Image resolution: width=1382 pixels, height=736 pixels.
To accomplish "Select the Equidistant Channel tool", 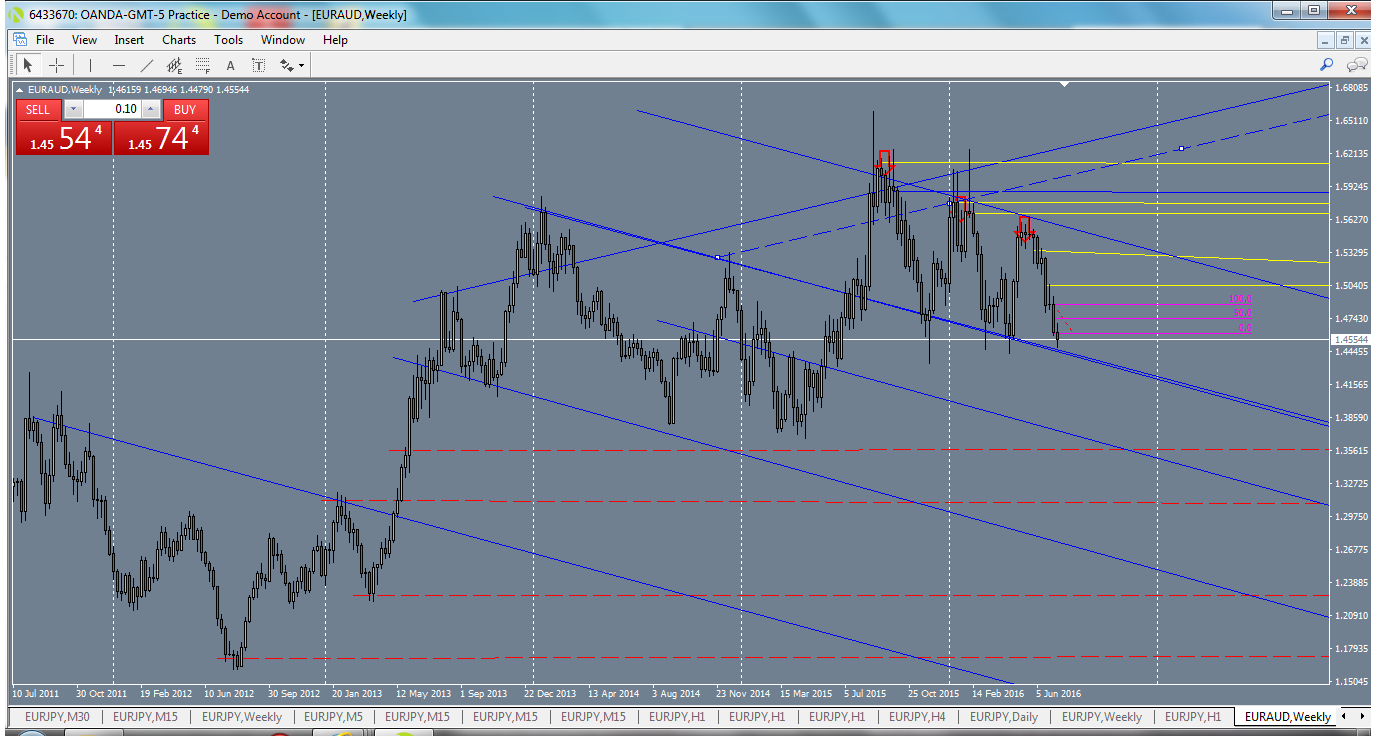I will point(174,65).
